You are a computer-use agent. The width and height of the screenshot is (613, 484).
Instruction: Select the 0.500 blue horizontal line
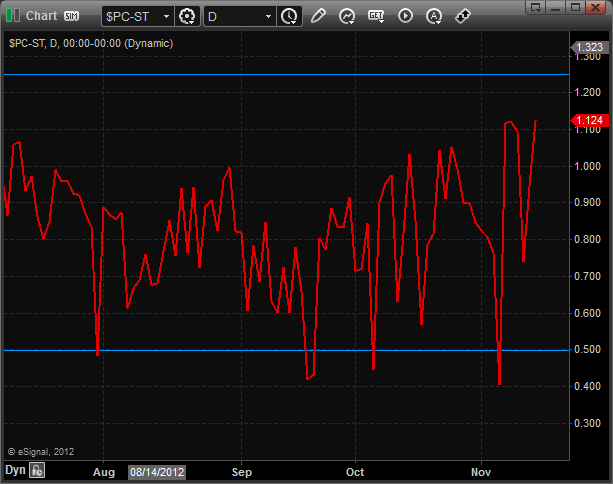coord(286,350)
